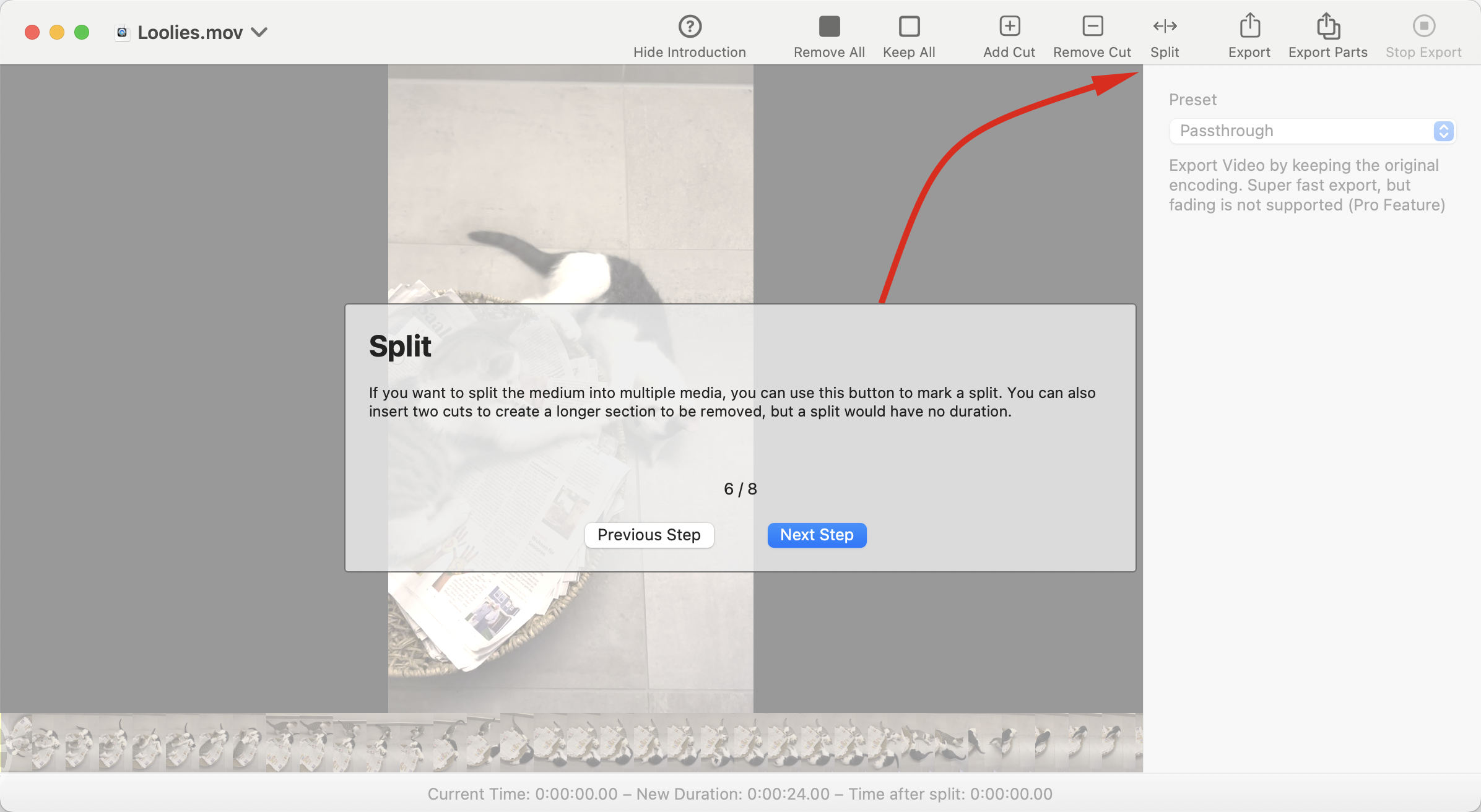Click the Next Step button
Viewport: 1481px width, 812px height.
[817, 535]
